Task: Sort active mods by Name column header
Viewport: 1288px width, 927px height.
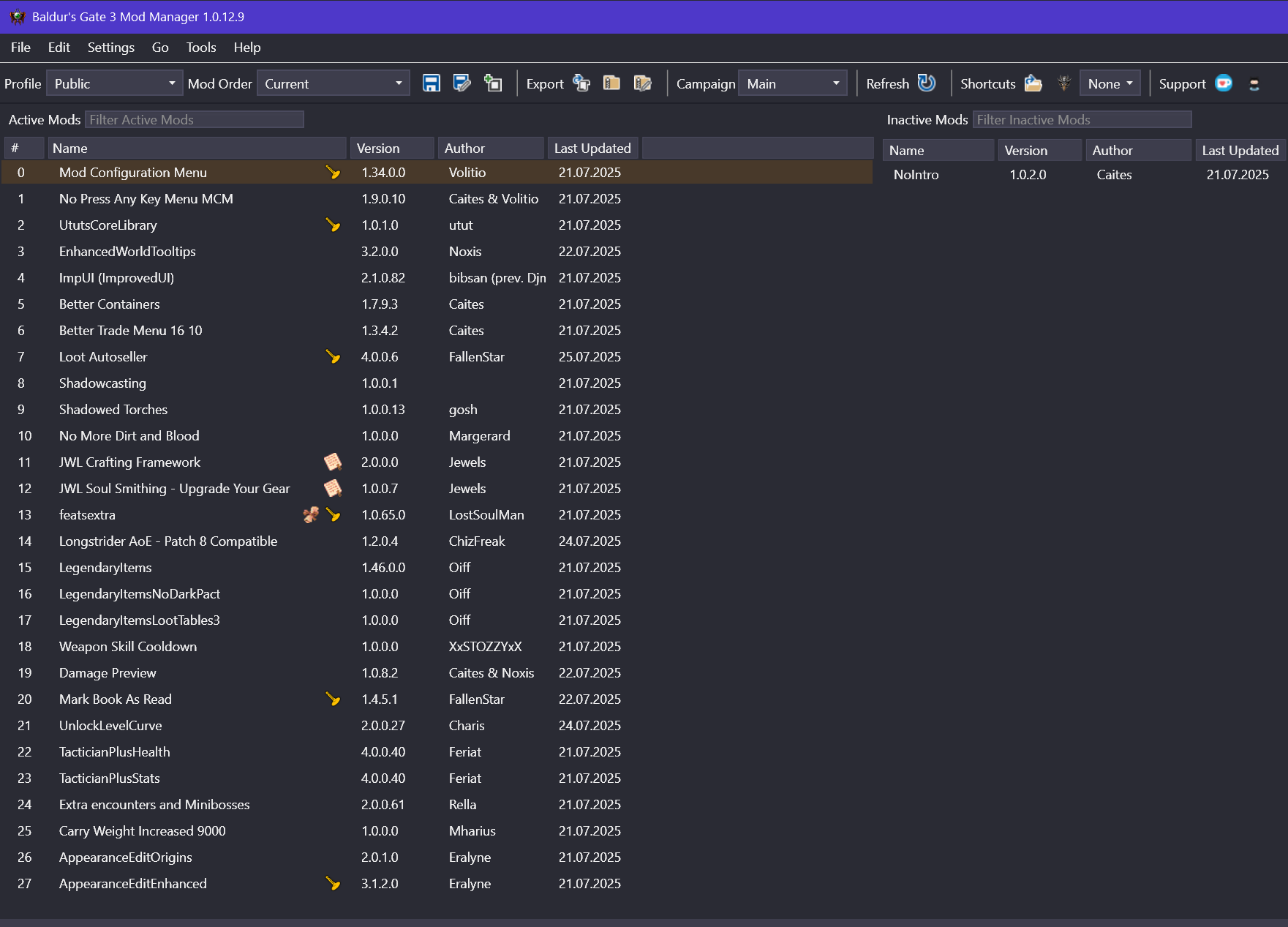Action: tap(197, 149)
